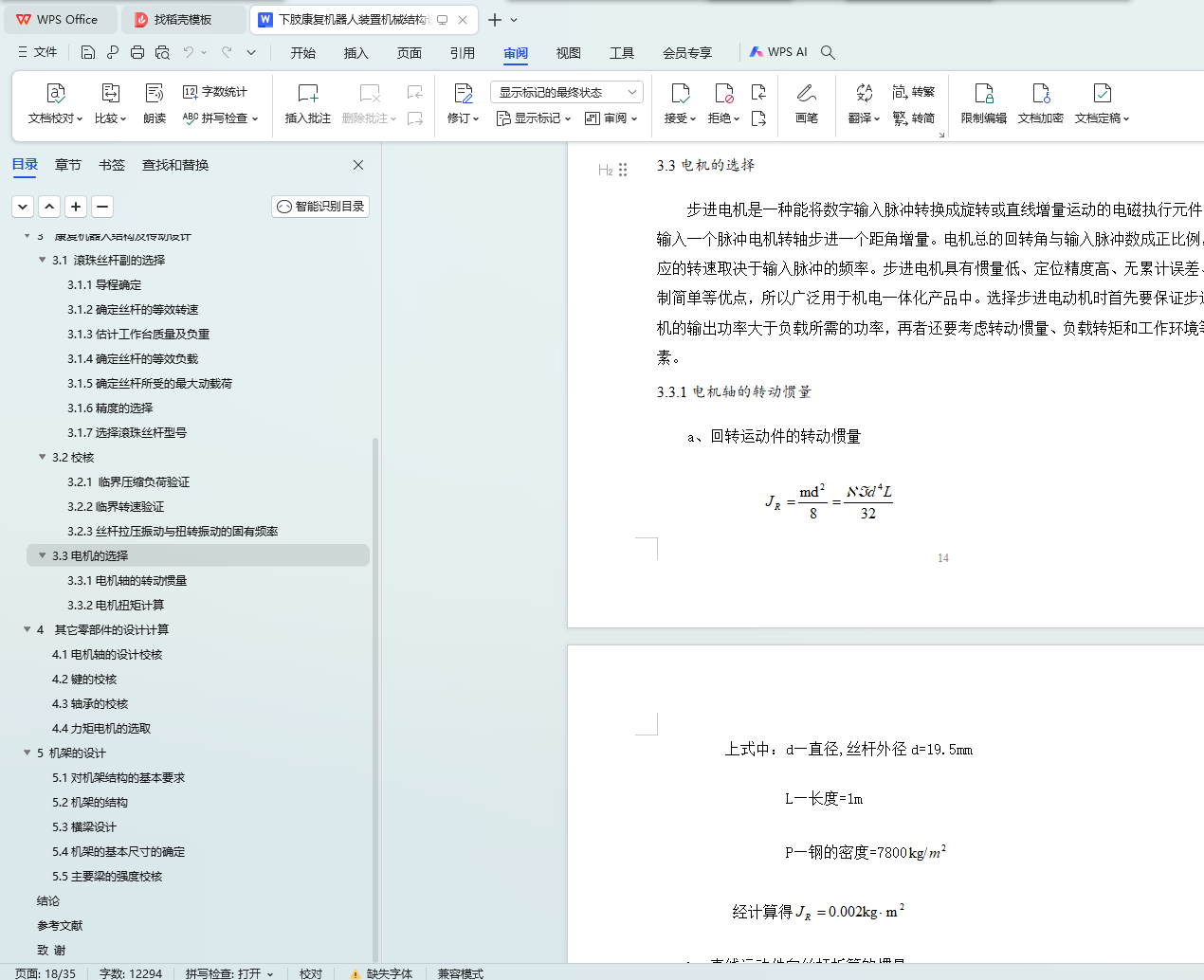Viewport: 1204px width, 980px height.
Task: Open the WPS Office home tab
Action: click(59, 19)
